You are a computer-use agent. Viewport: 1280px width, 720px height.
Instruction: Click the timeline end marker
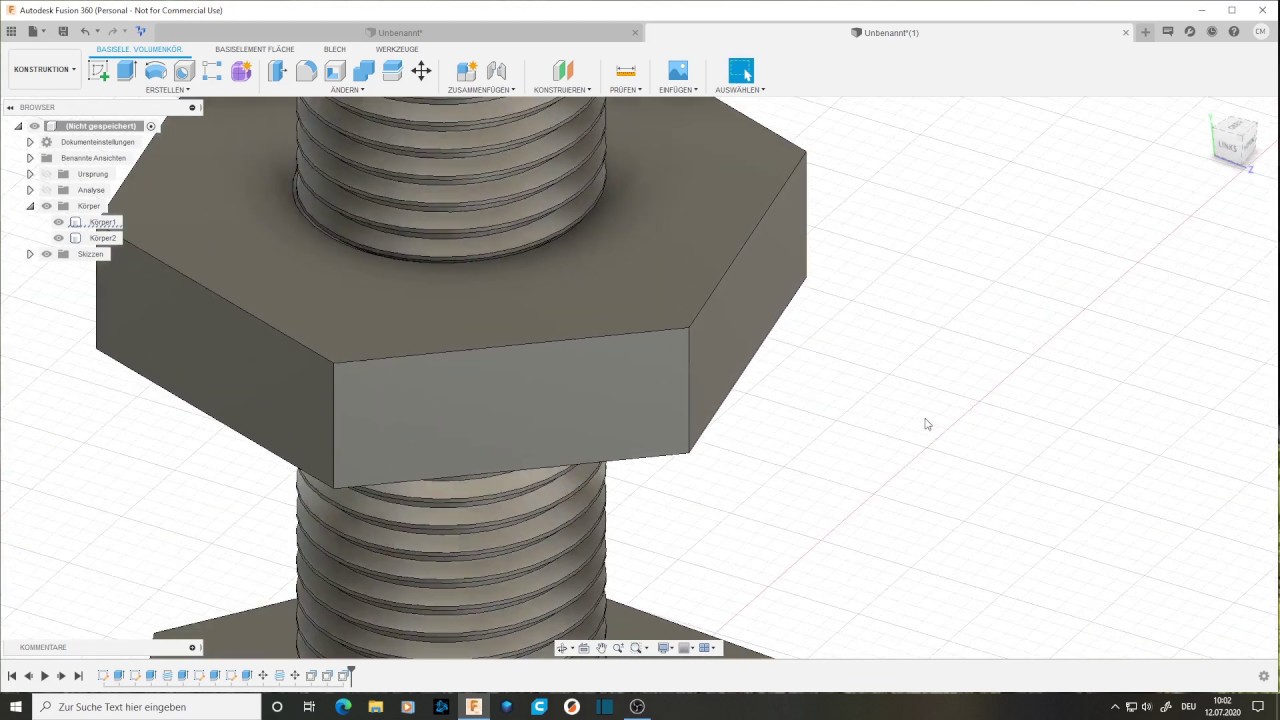pyautogui.click(x=351, y=676)
